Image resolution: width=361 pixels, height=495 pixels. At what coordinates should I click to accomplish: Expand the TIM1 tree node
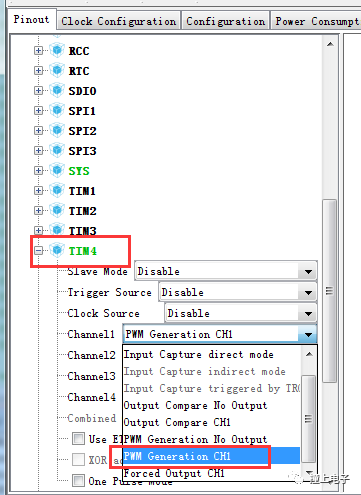click(x=39, y=191)
